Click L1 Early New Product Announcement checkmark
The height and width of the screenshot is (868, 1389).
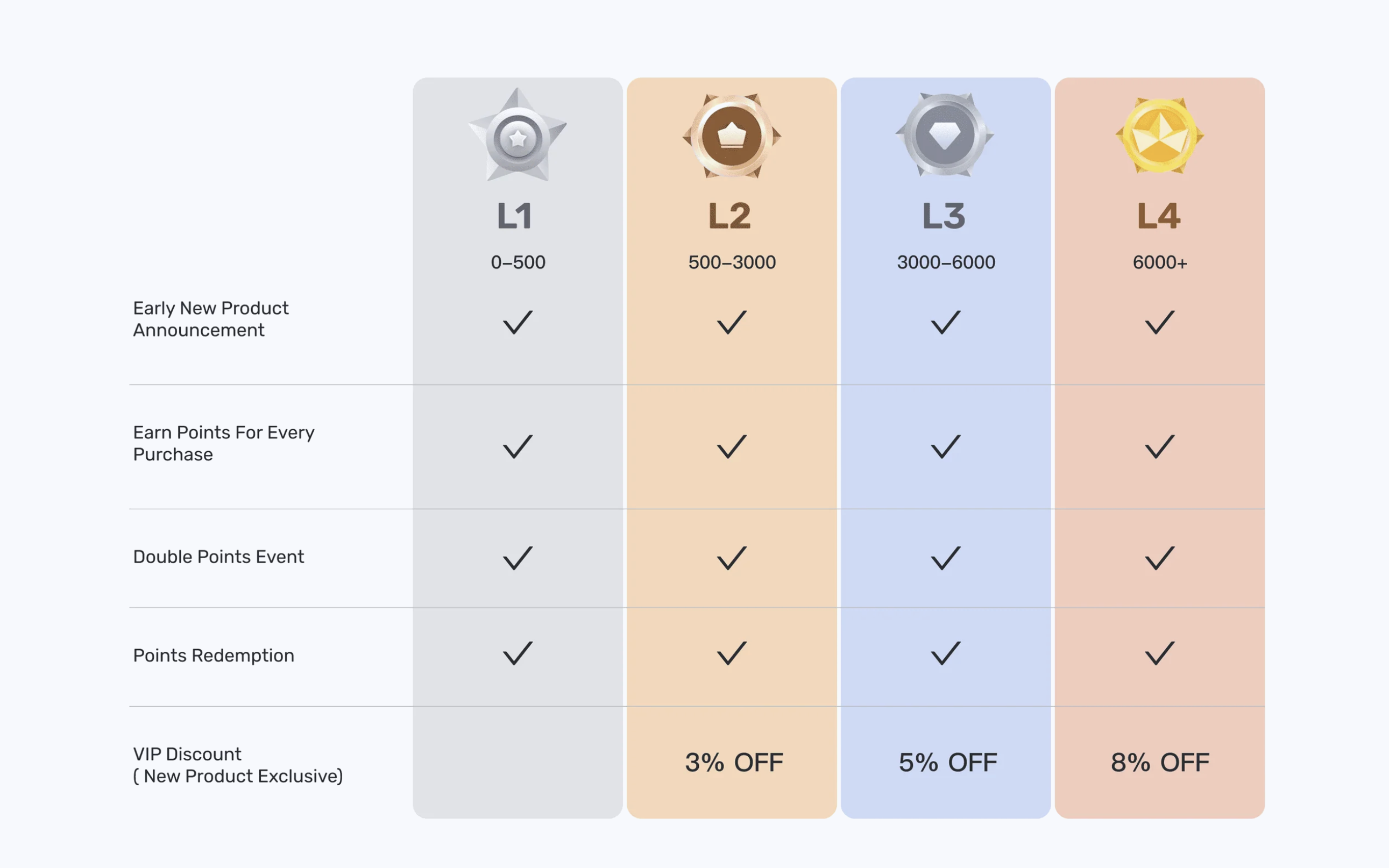click(x=518, y=322)
